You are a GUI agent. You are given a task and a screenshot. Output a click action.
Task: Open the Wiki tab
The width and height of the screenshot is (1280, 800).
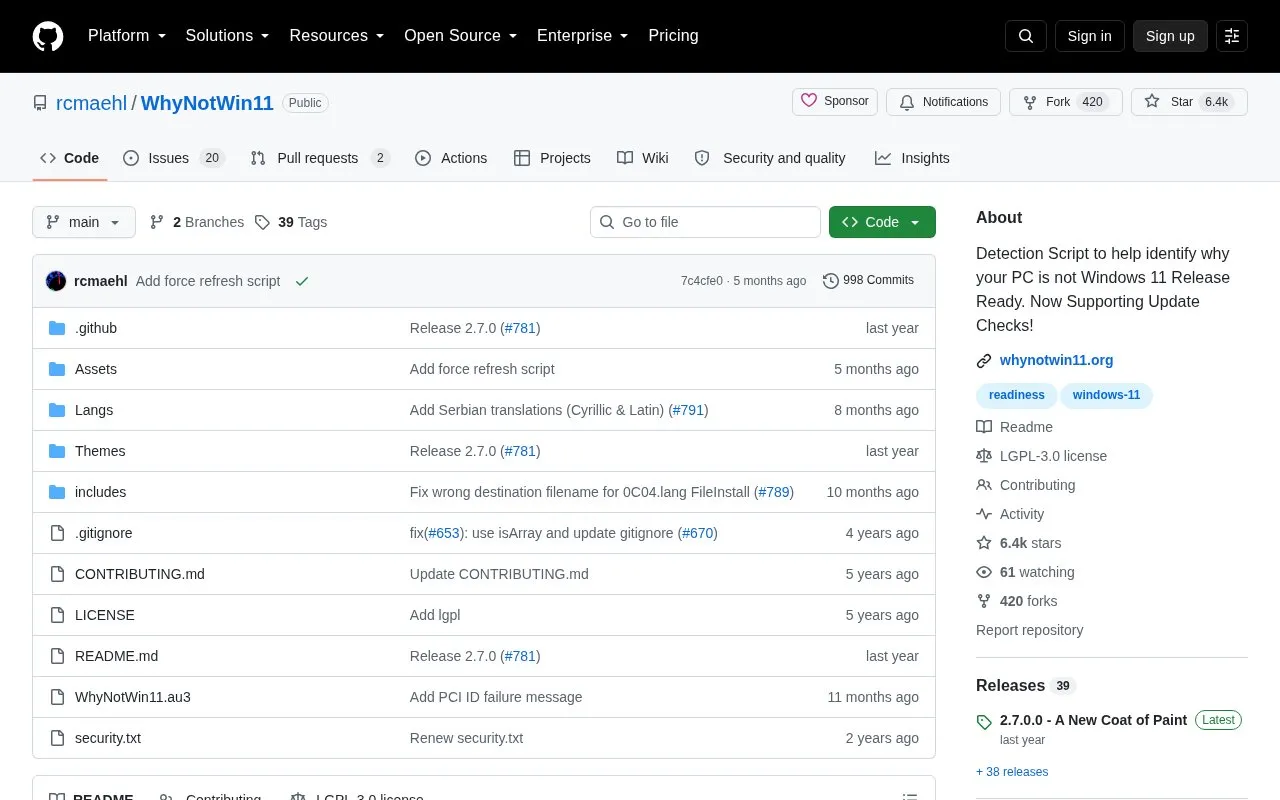click(643, 158)
